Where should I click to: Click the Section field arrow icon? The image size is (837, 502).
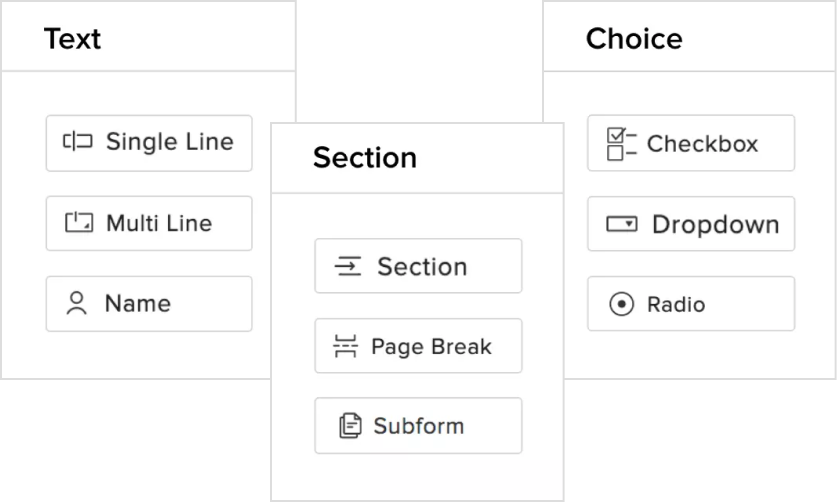click(347, 267)
